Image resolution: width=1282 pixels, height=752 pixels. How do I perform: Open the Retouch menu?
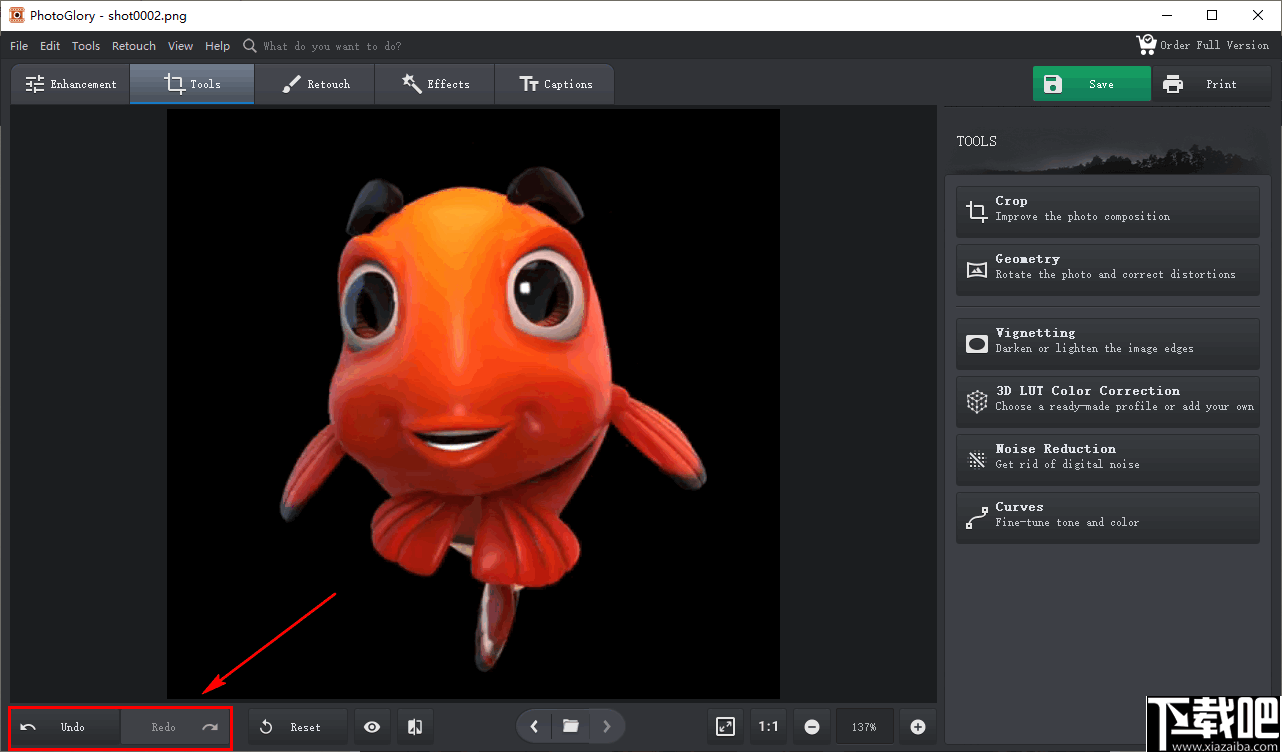[x=134, y=46]
